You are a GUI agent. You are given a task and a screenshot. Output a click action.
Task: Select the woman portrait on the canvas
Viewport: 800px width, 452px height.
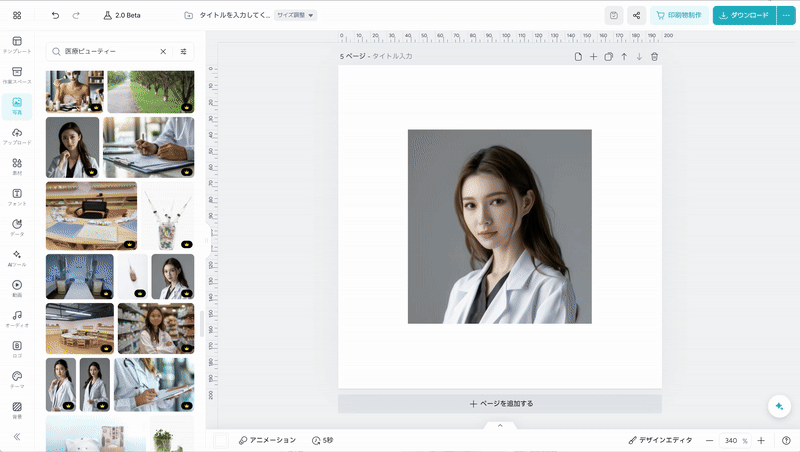(x=499, y=226)
